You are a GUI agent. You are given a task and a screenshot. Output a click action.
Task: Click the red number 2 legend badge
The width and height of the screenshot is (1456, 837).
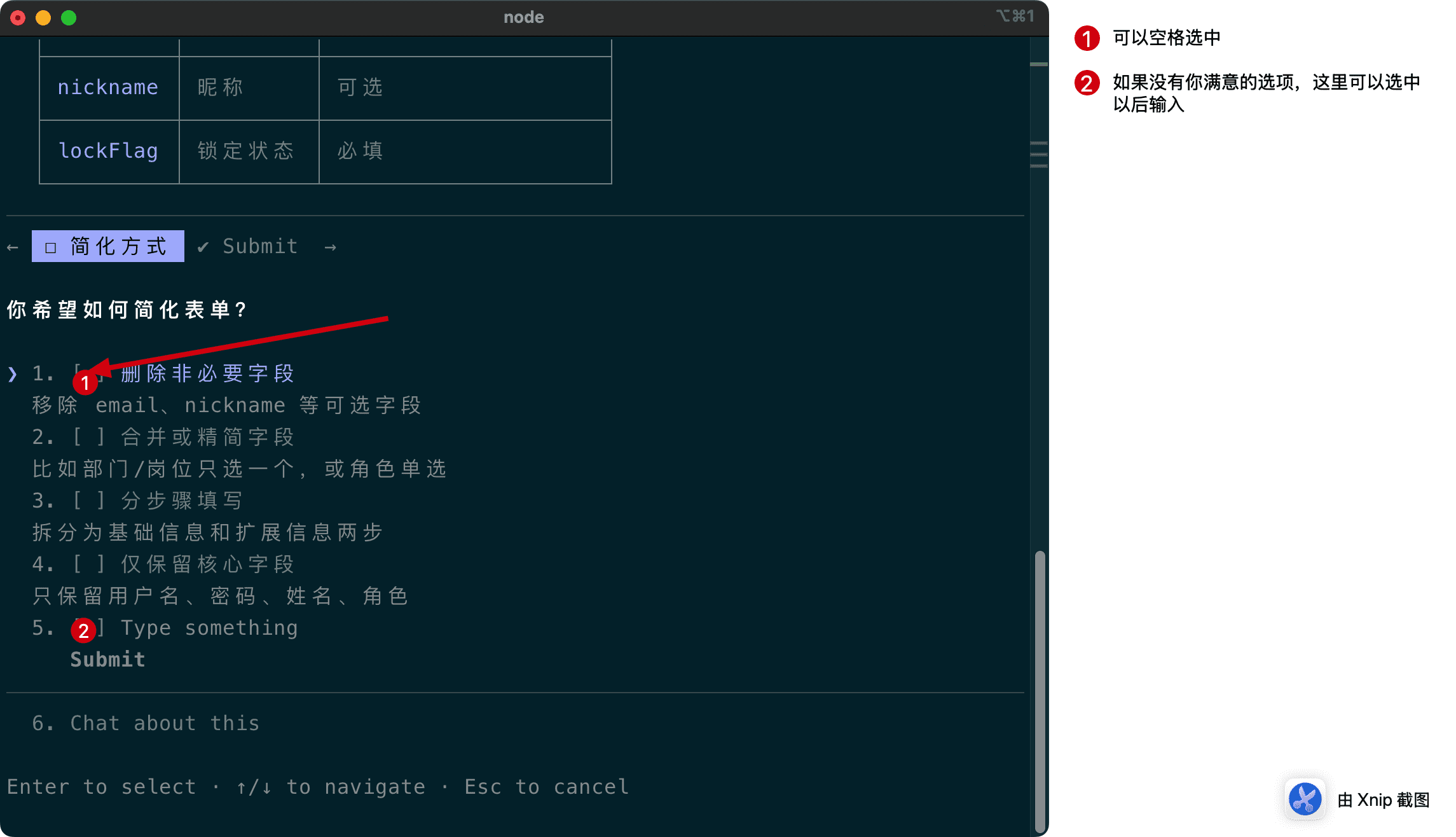coord(1087,83)
